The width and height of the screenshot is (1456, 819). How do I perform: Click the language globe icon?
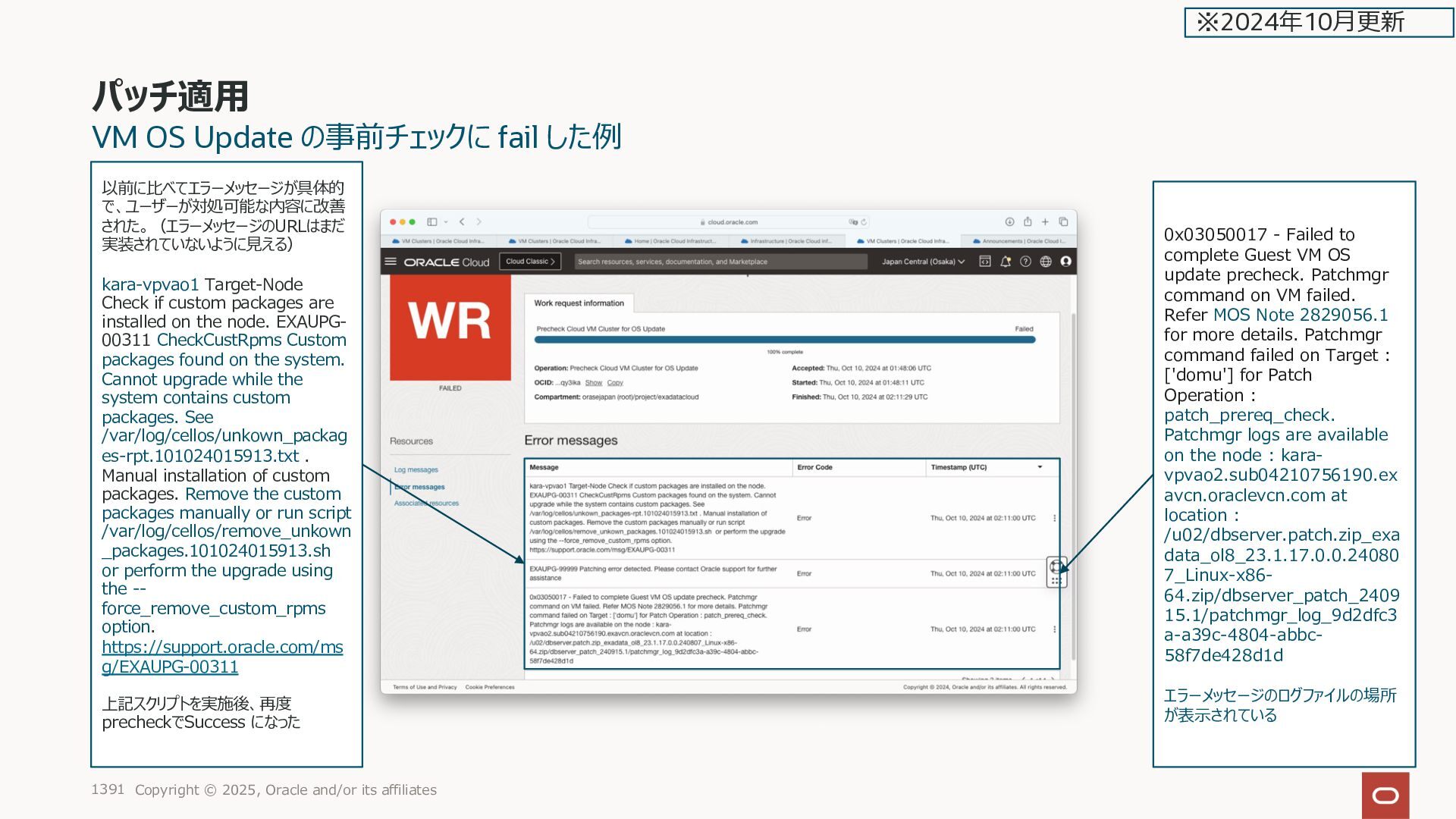pyautogui.click(x=1046, y=262)
